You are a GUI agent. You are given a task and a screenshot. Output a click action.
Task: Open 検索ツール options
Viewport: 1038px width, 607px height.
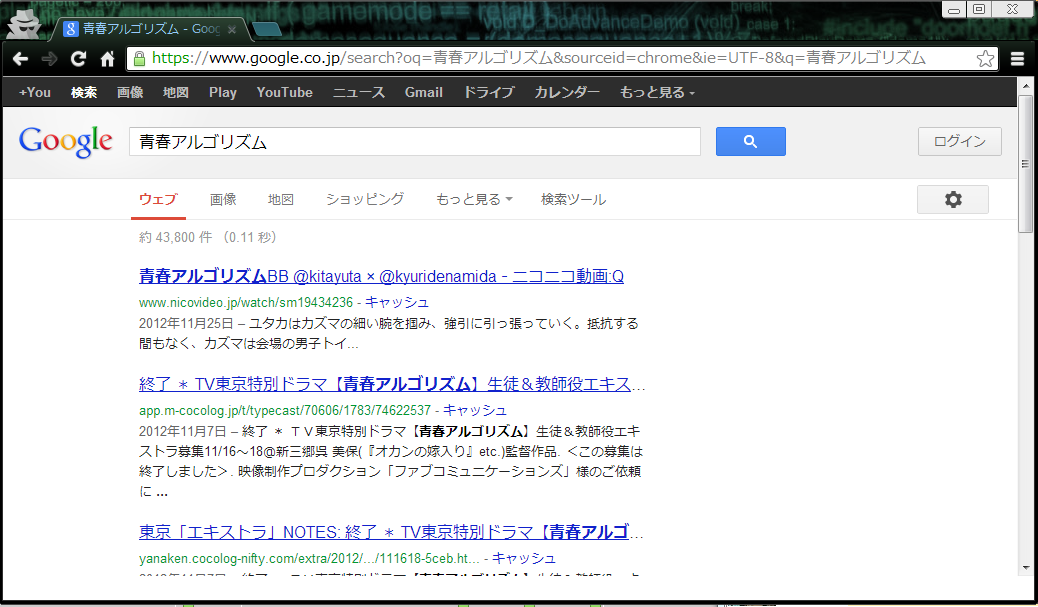tap(573, 199)
